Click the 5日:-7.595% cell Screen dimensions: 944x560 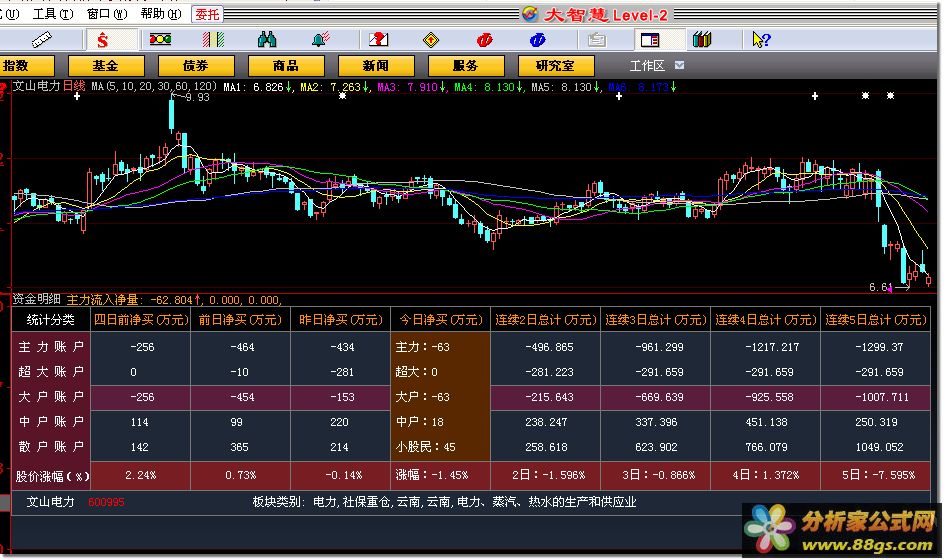tap(878, 475)
